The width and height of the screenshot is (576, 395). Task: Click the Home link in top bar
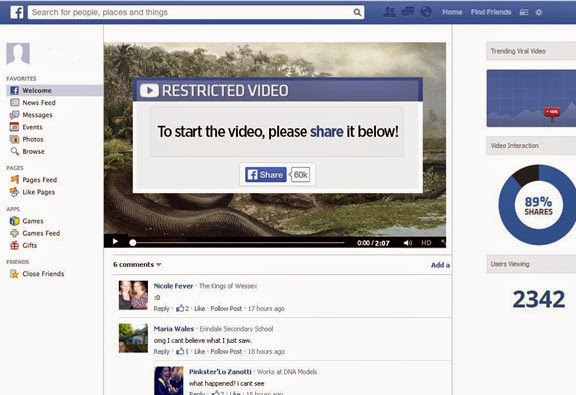452,12
